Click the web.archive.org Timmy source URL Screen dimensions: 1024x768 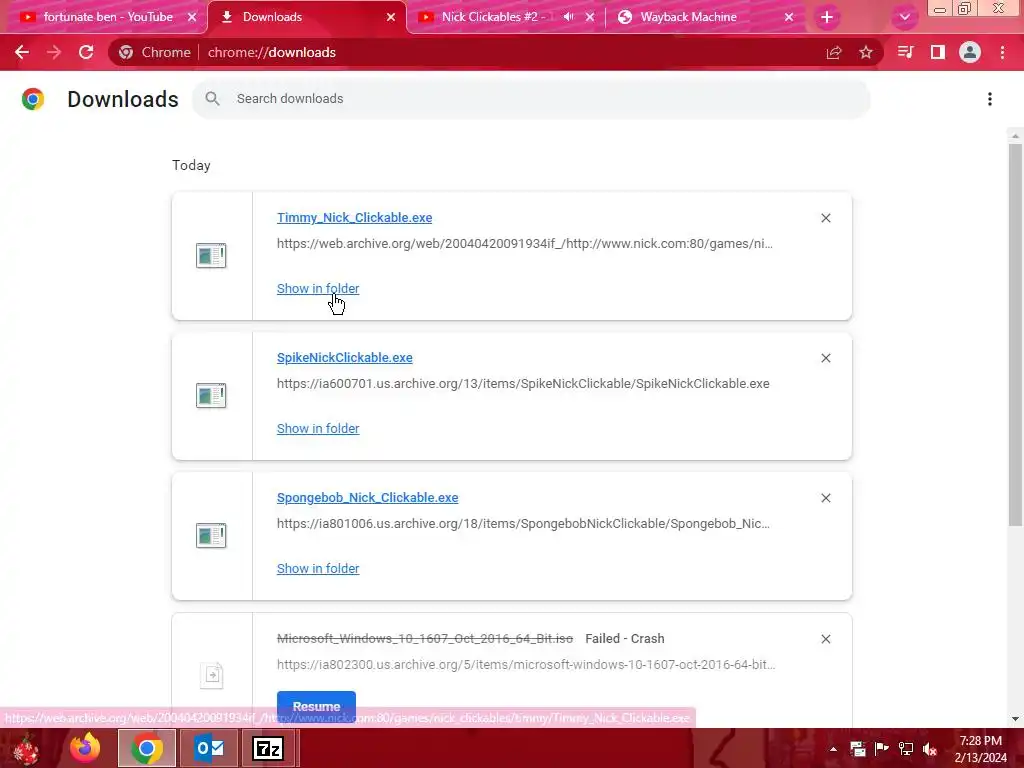point(524,244)
